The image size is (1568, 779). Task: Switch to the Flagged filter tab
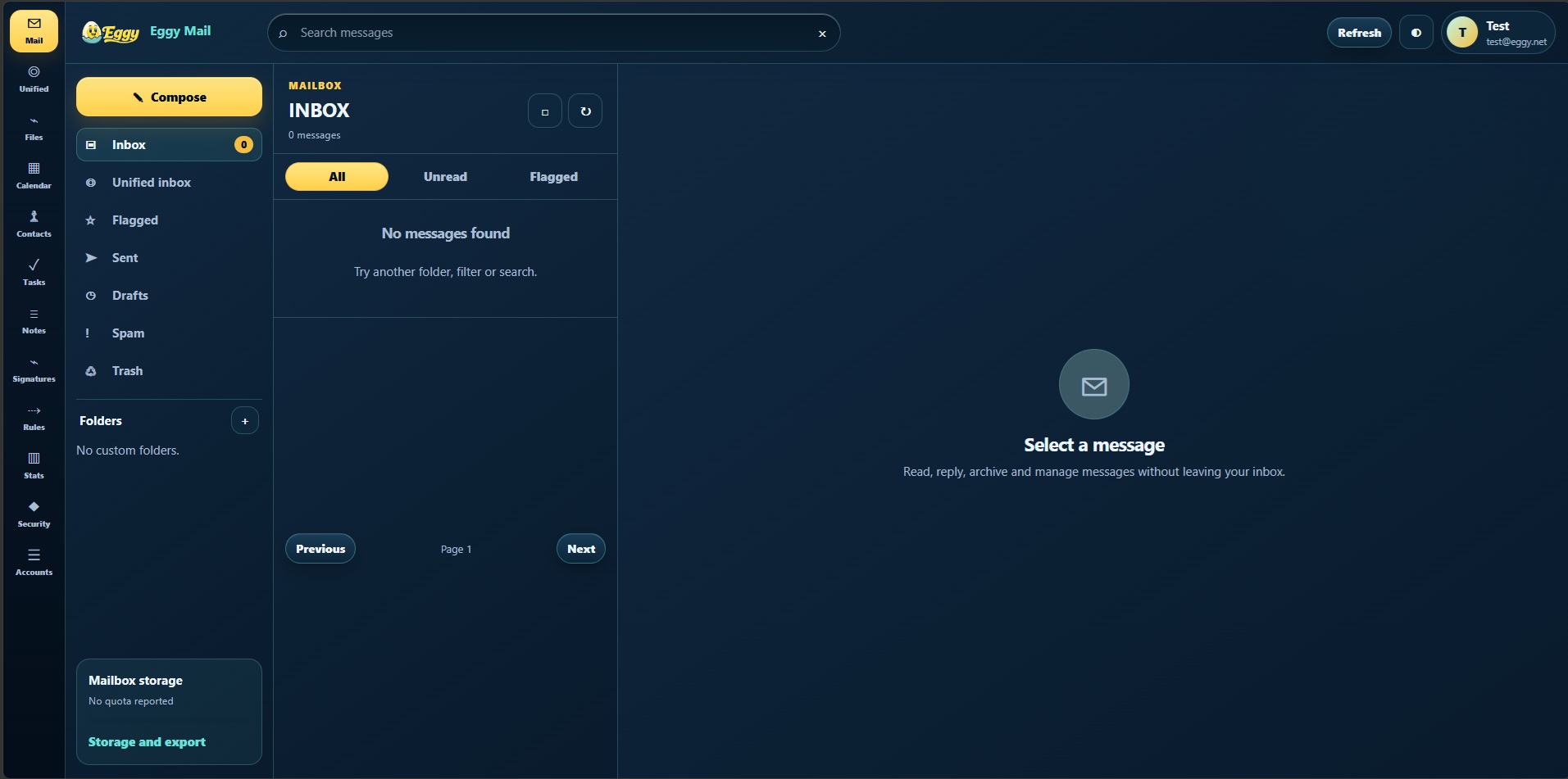click(553, 177)
